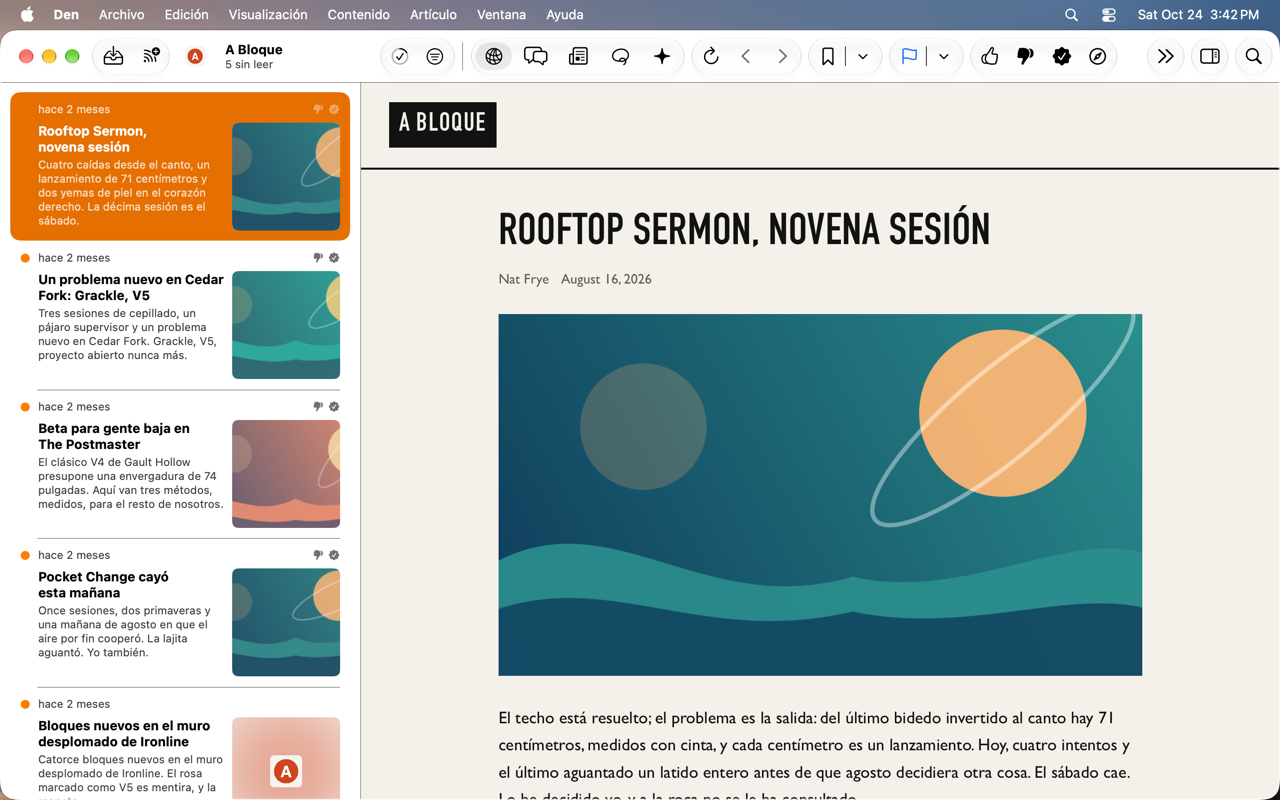
Task: Give the article a thumbs down
Action: coord(1025,57)
